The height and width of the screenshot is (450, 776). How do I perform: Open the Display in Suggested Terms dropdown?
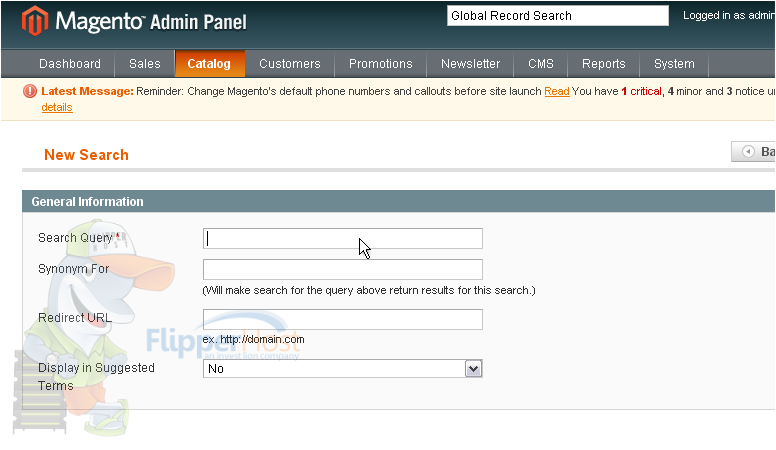point(342,369)
